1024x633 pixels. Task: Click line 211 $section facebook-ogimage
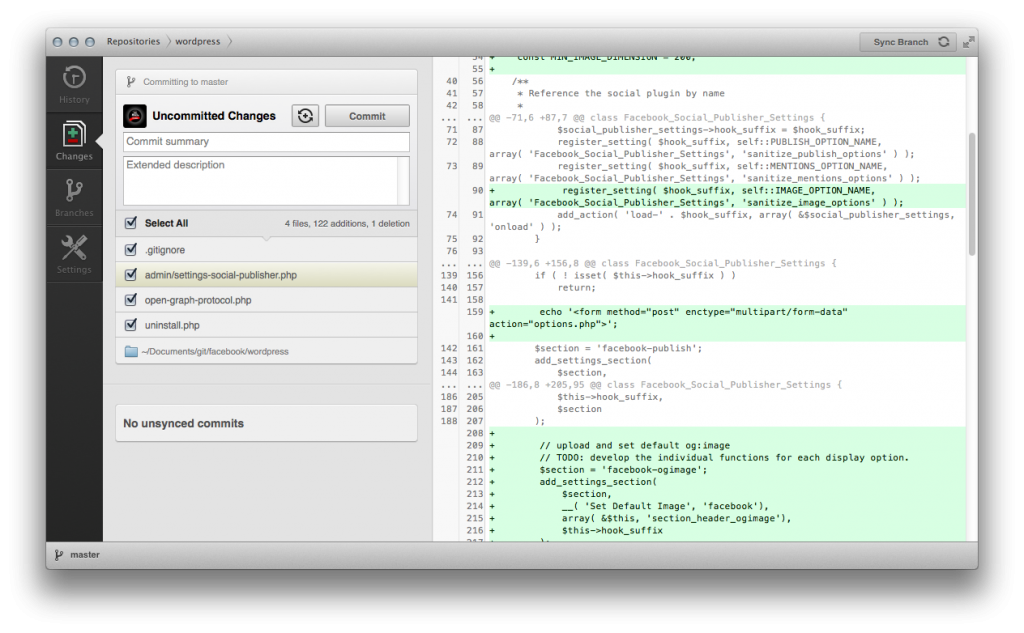[x=623, y=470]
